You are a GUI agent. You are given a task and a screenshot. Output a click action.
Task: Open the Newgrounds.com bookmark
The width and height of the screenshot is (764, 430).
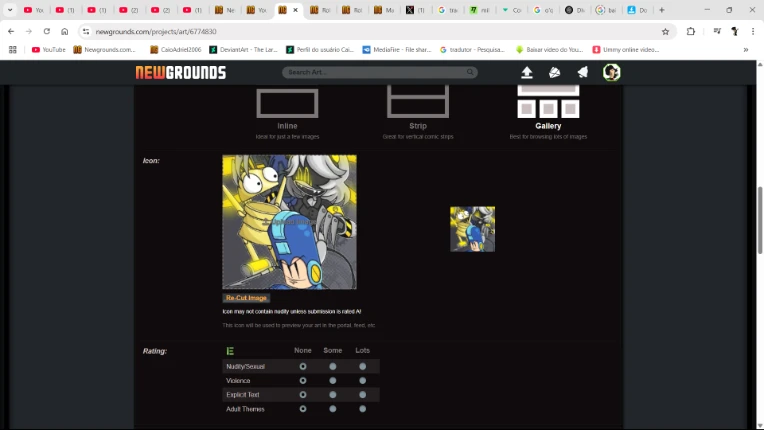104,50
